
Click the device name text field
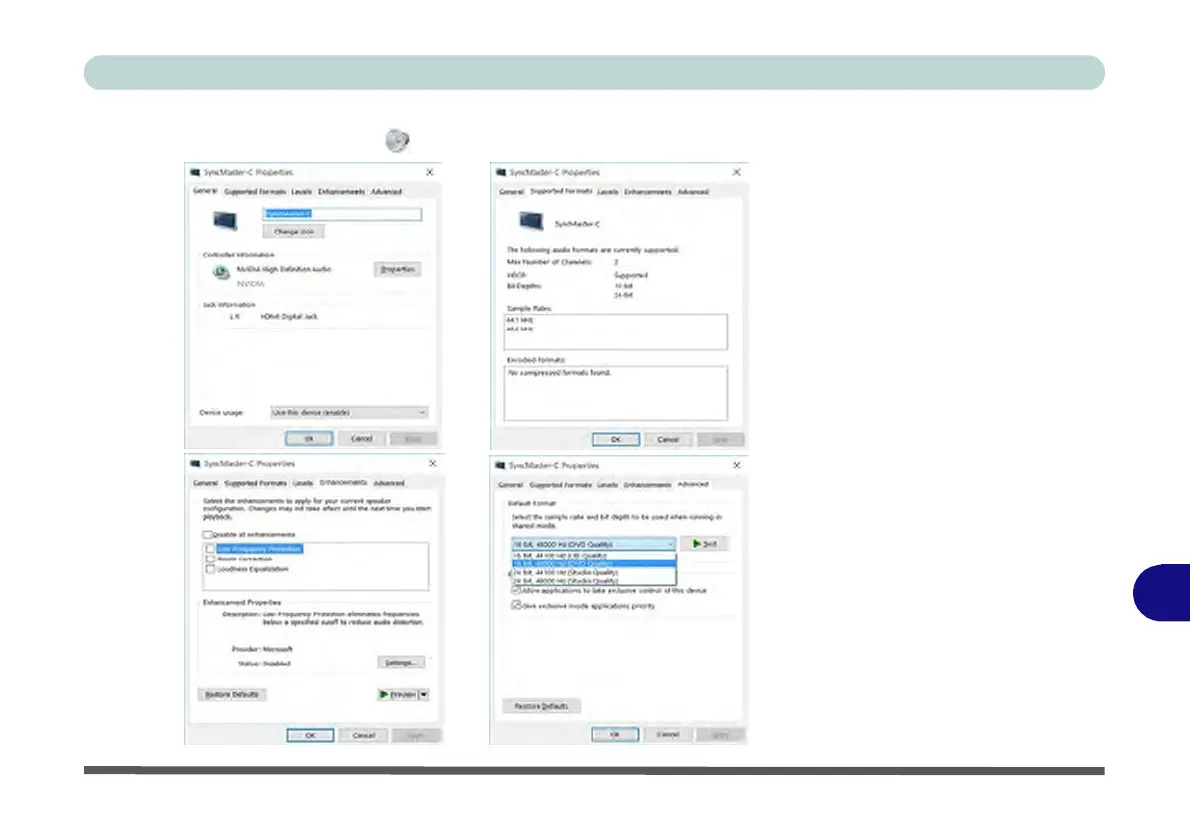coord(342,214)
